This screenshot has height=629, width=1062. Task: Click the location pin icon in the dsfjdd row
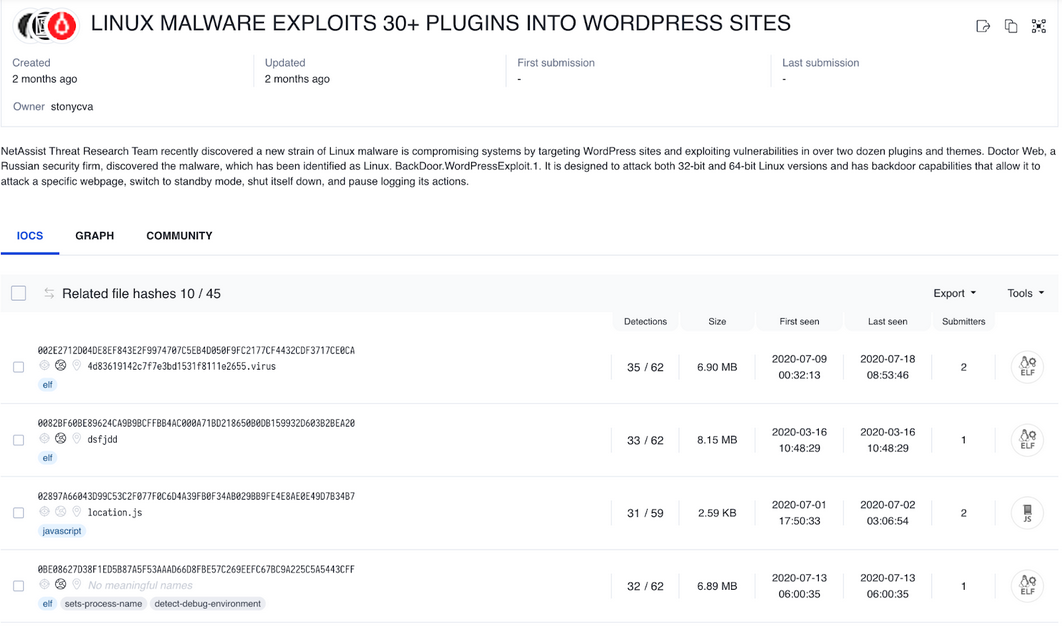tap(77, 439)
